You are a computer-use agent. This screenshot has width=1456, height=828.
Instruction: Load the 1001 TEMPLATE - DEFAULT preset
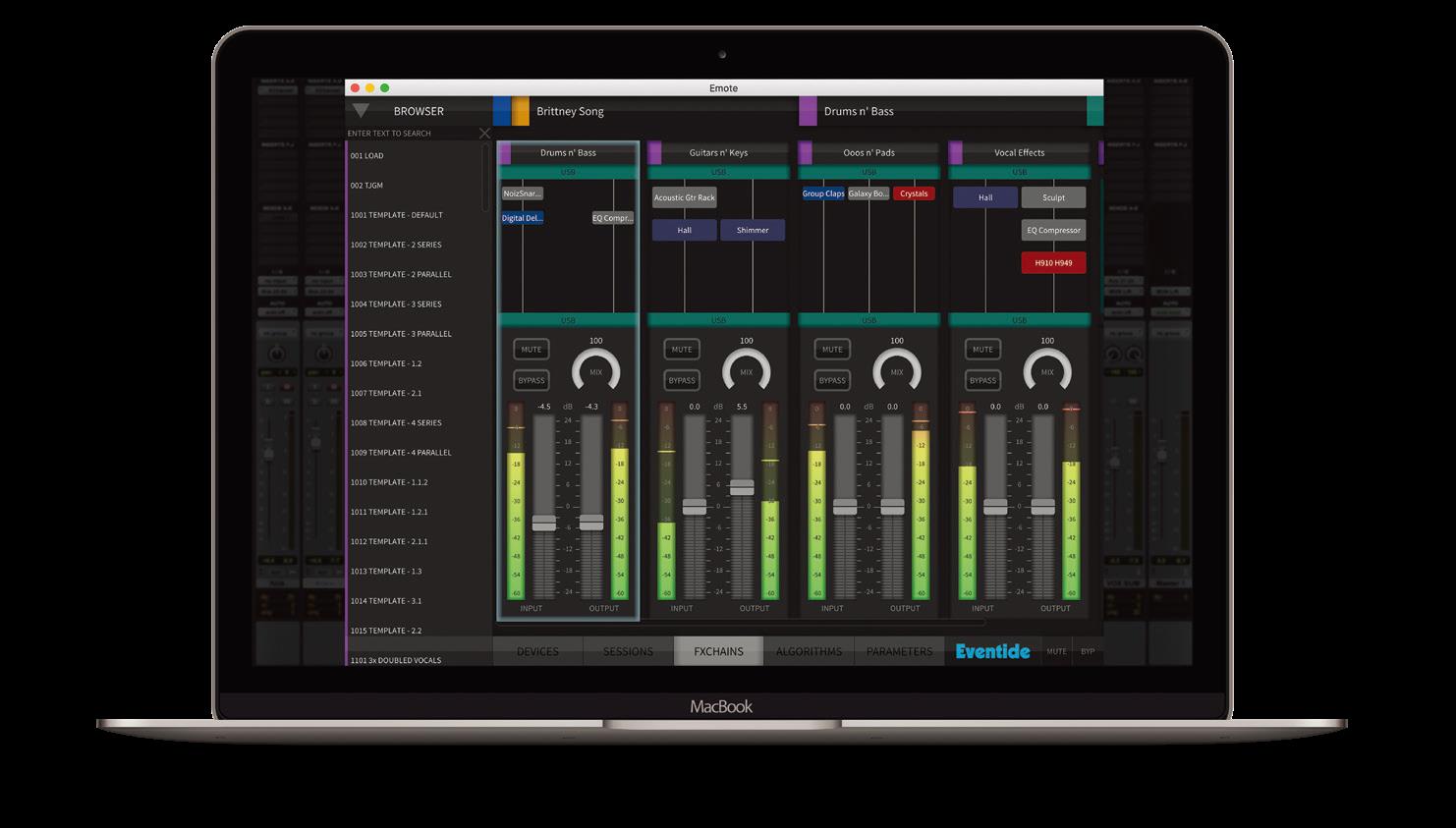pos(396,214)
